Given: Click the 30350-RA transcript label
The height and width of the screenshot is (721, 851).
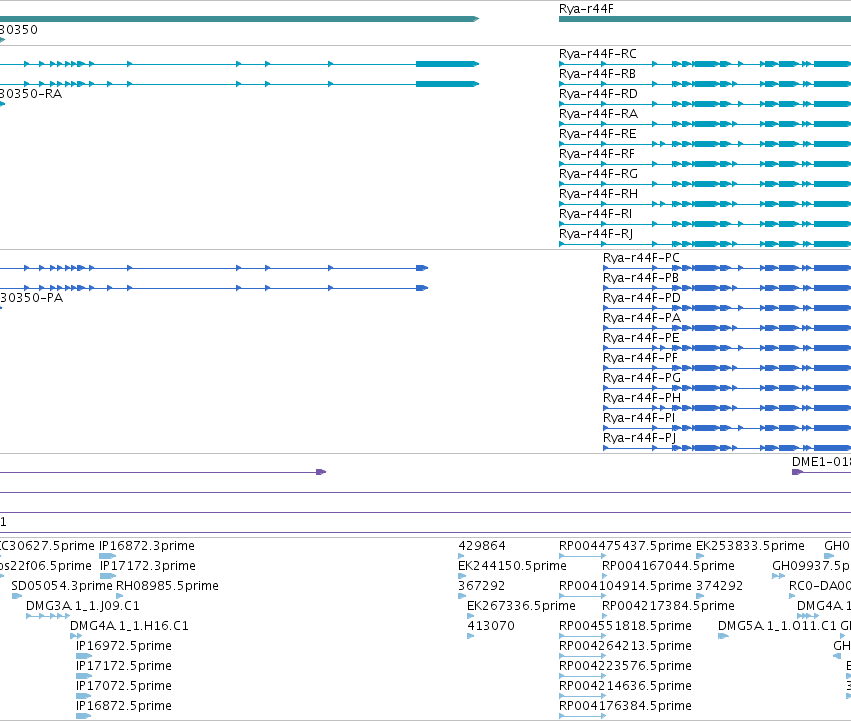Looking at the screenshot, I should click(31, 94).
